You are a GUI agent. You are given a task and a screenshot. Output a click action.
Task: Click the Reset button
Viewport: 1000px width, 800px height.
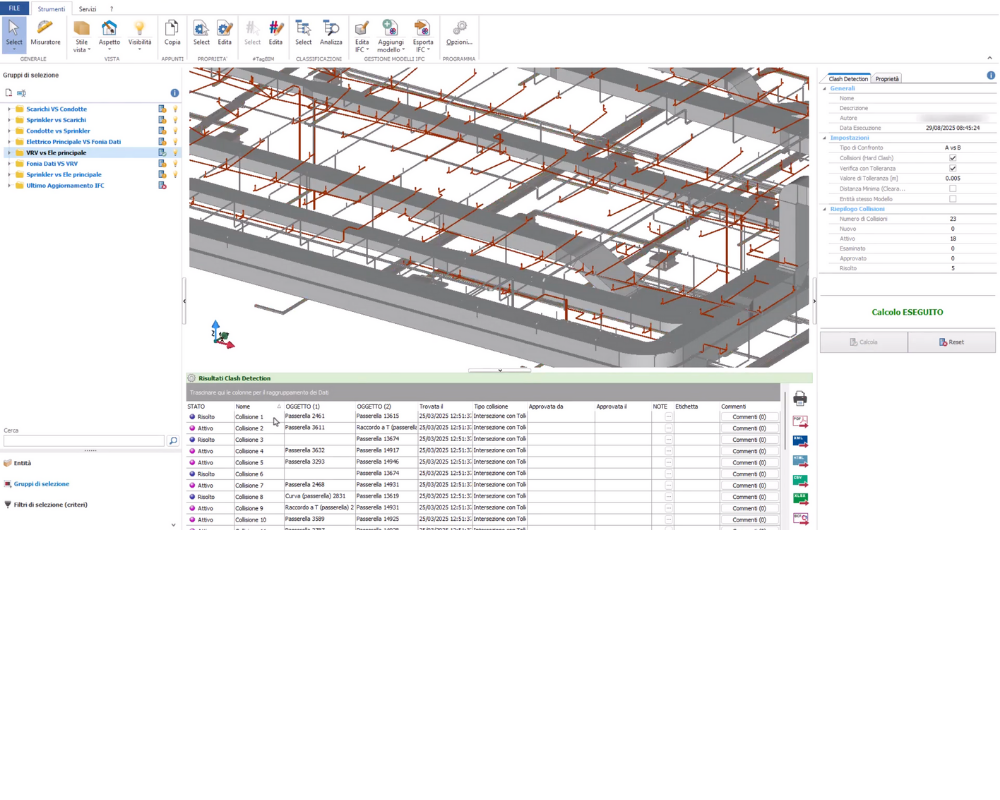(x=952, y=342)
